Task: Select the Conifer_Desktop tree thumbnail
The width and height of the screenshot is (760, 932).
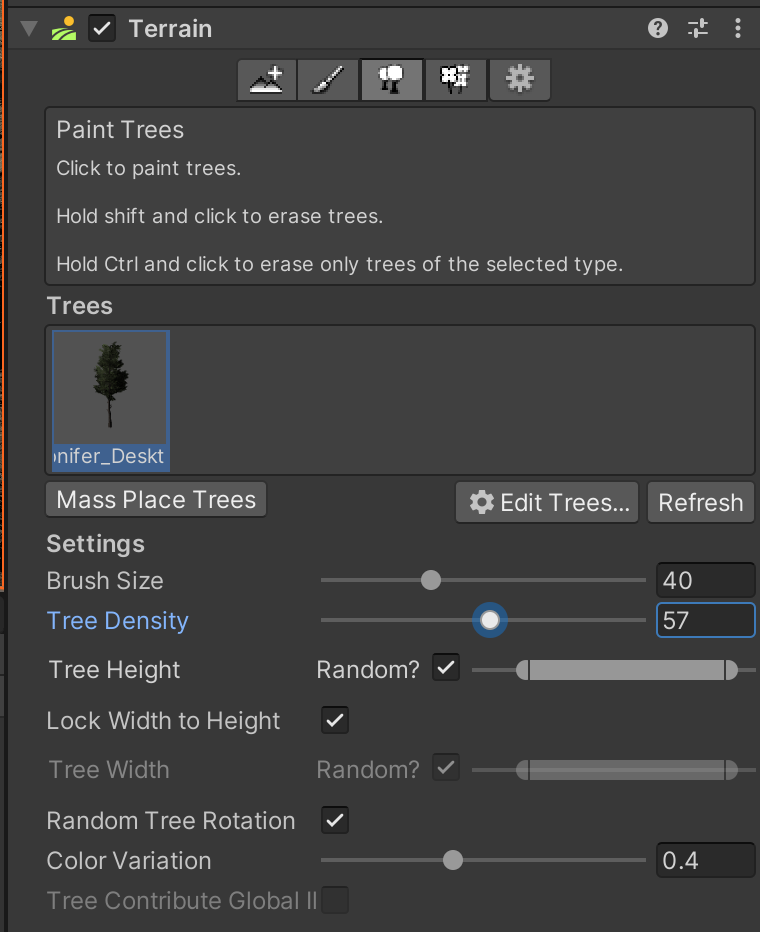Action: pyautogui.click(x=110, y=400)
